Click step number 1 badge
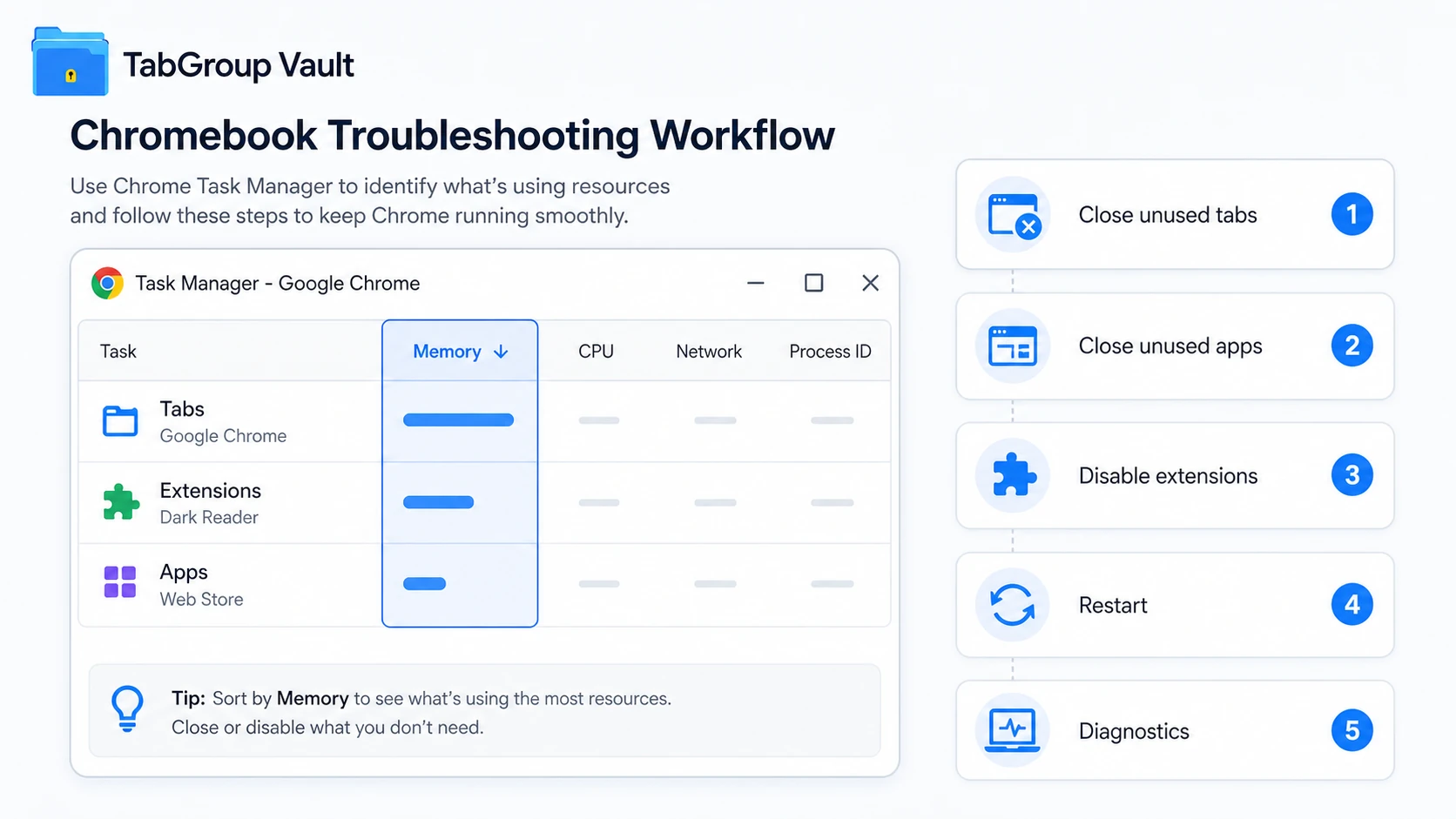The width and height of the screenshot is (1456, 819). [x=1352, y=214]
